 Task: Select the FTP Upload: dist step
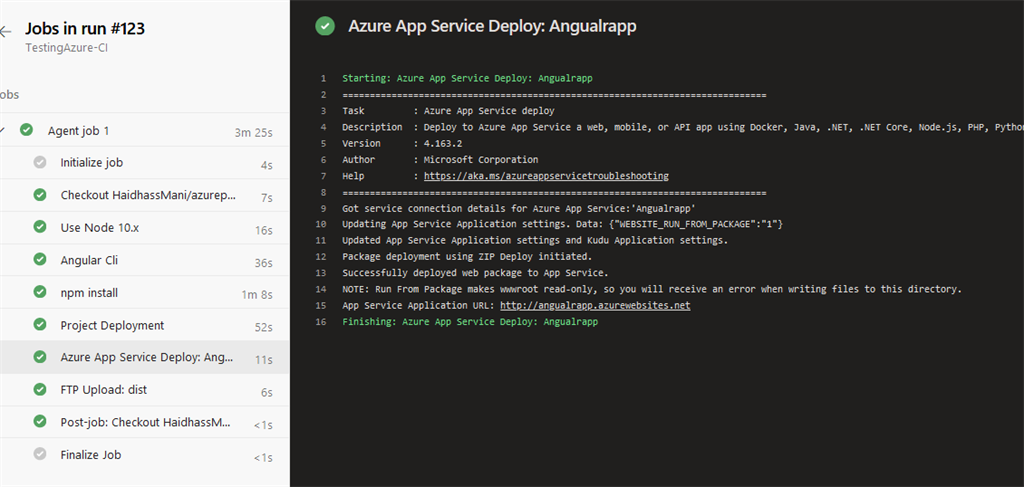point(144,390)
